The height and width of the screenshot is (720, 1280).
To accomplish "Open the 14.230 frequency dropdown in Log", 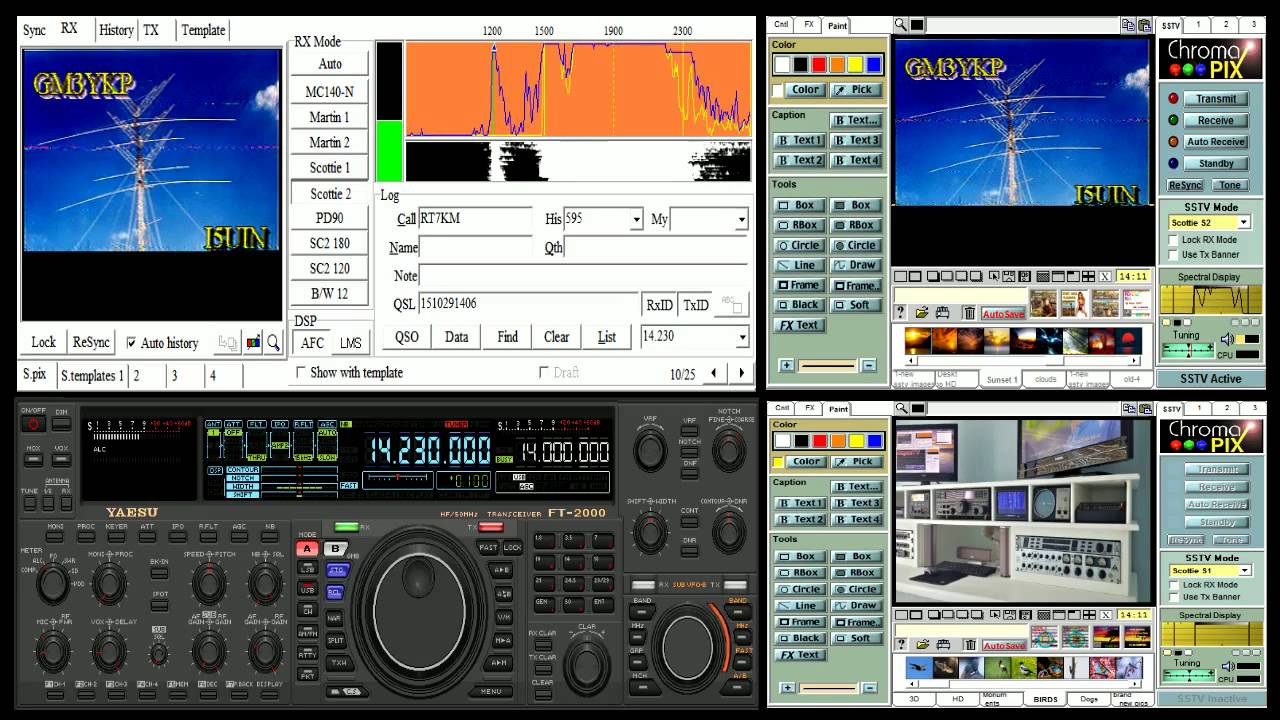I will [741, 337].
